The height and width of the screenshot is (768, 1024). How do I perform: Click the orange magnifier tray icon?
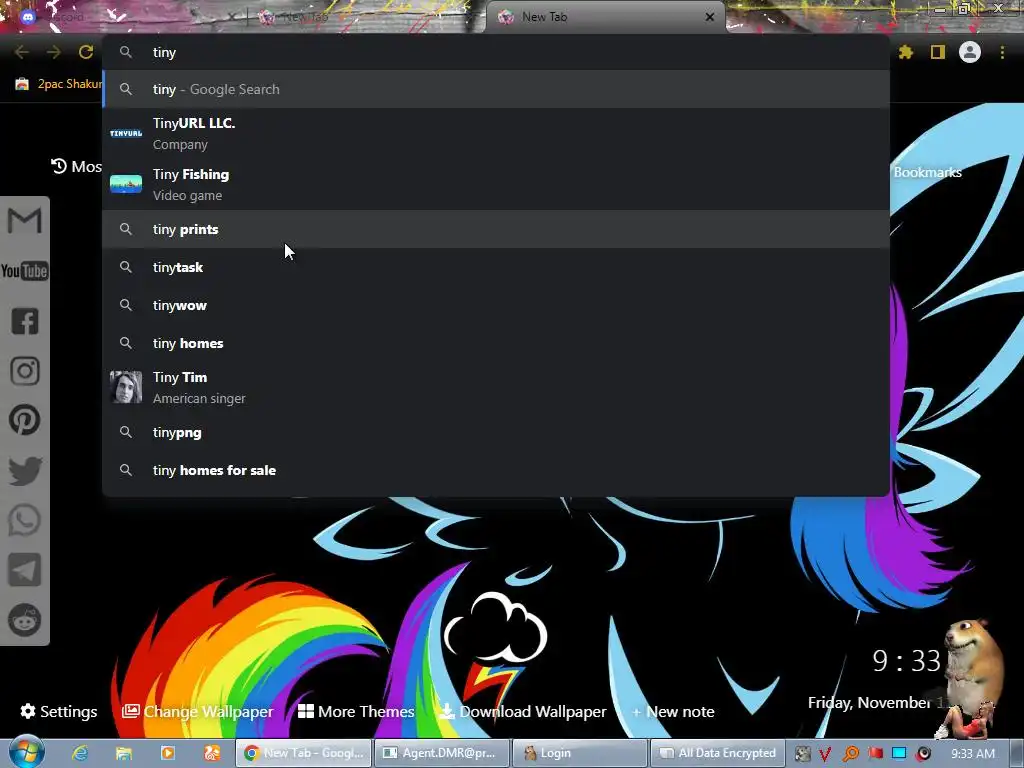[x=850, y=754]
